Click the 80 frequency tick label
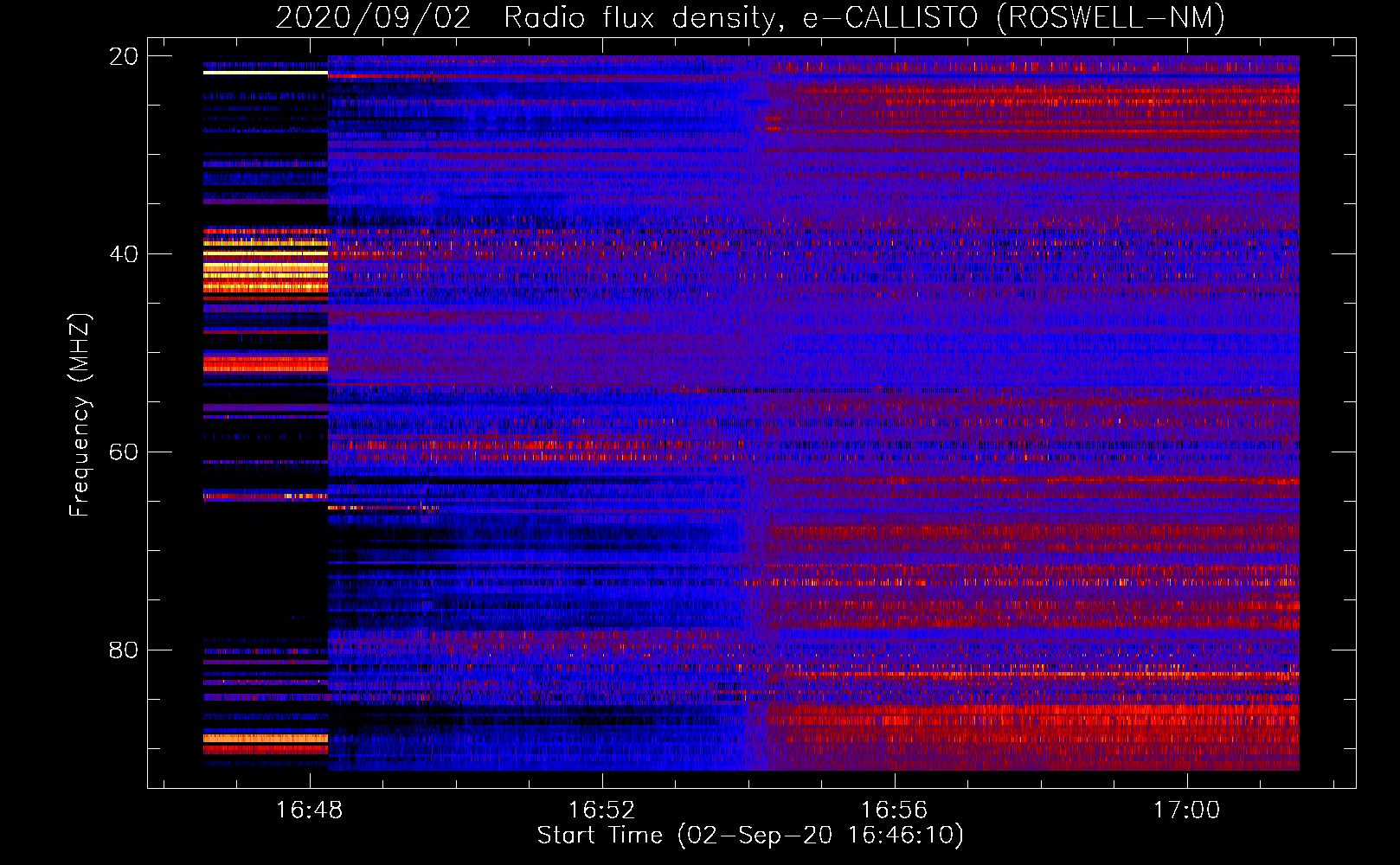 click(x=123, y=650)
